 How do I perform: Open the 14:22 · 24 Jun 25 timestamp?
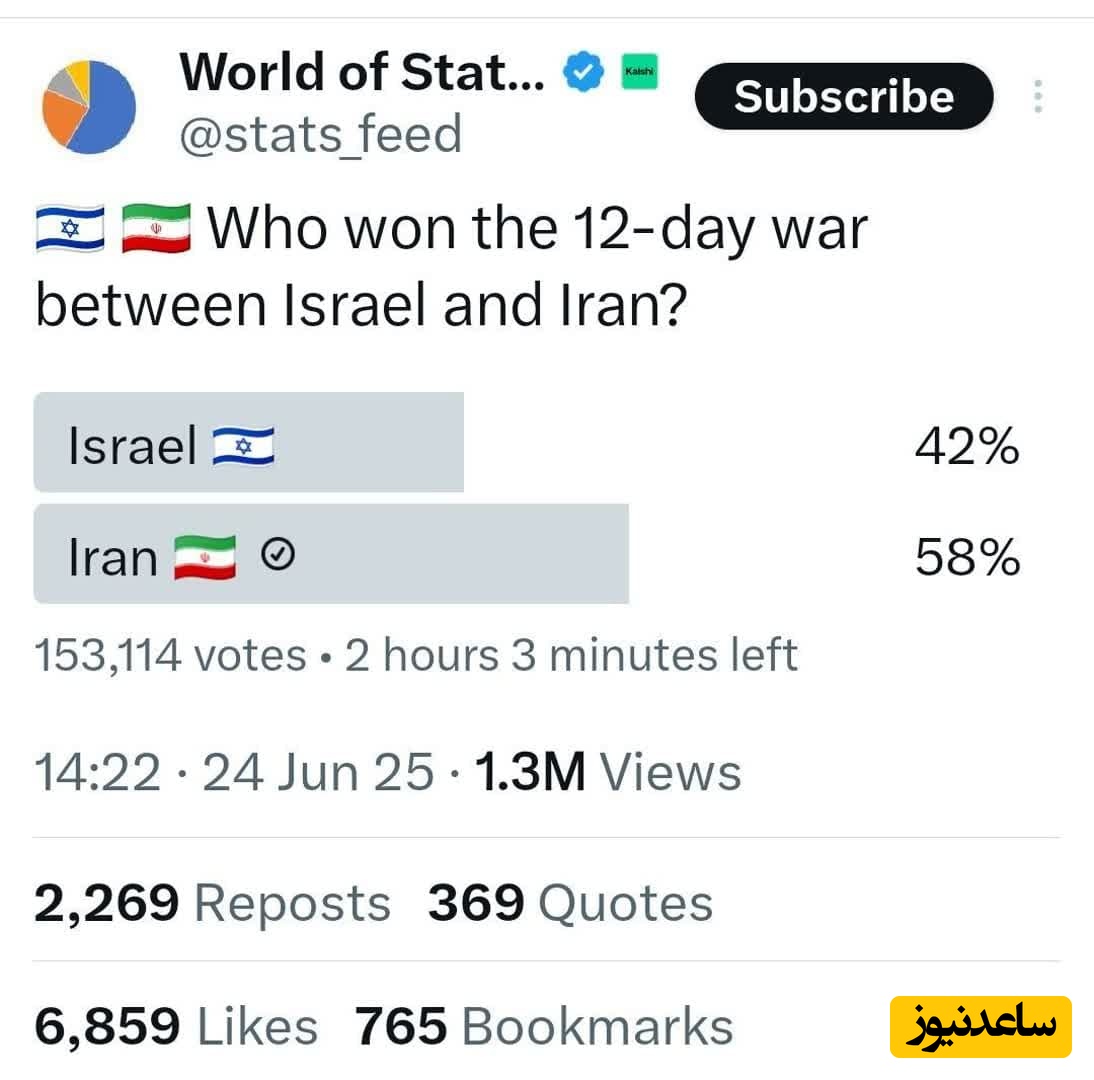pyautogui.click(x=234, y=773)
